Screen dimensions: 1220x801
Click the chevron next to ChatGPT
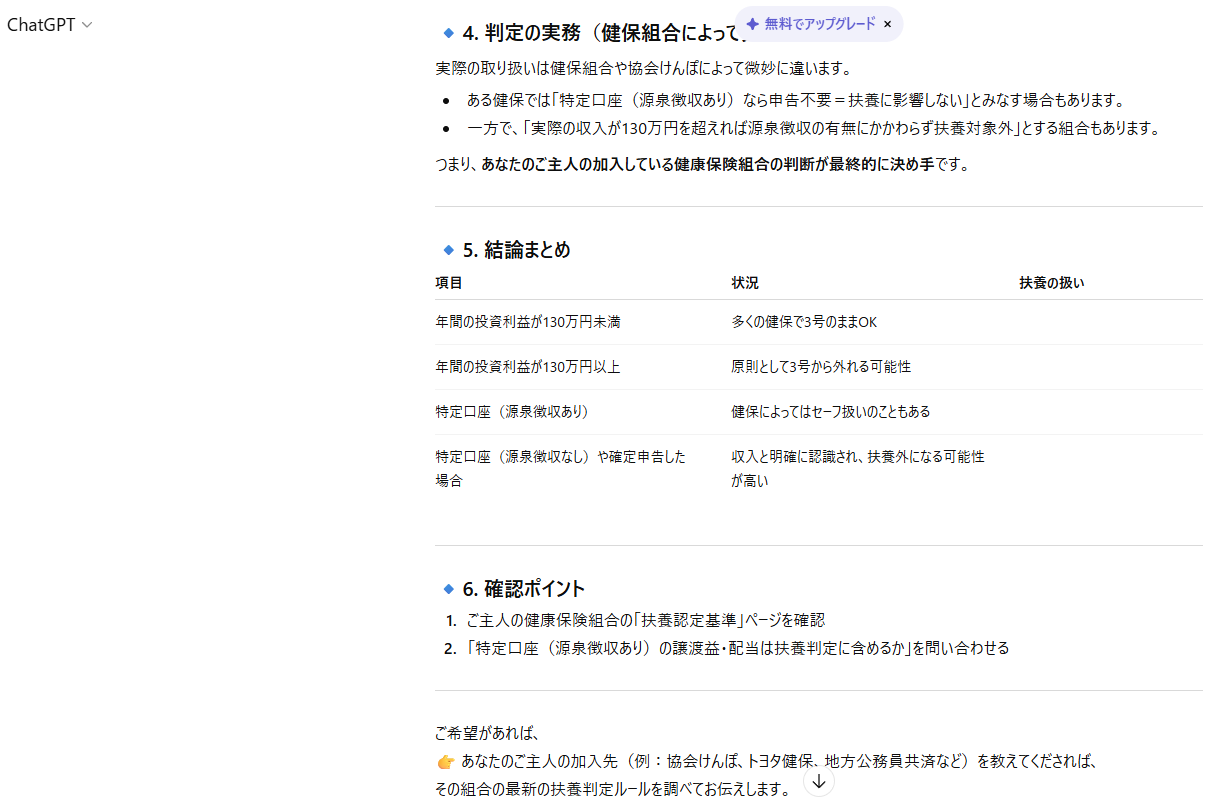tap(85, 24)
